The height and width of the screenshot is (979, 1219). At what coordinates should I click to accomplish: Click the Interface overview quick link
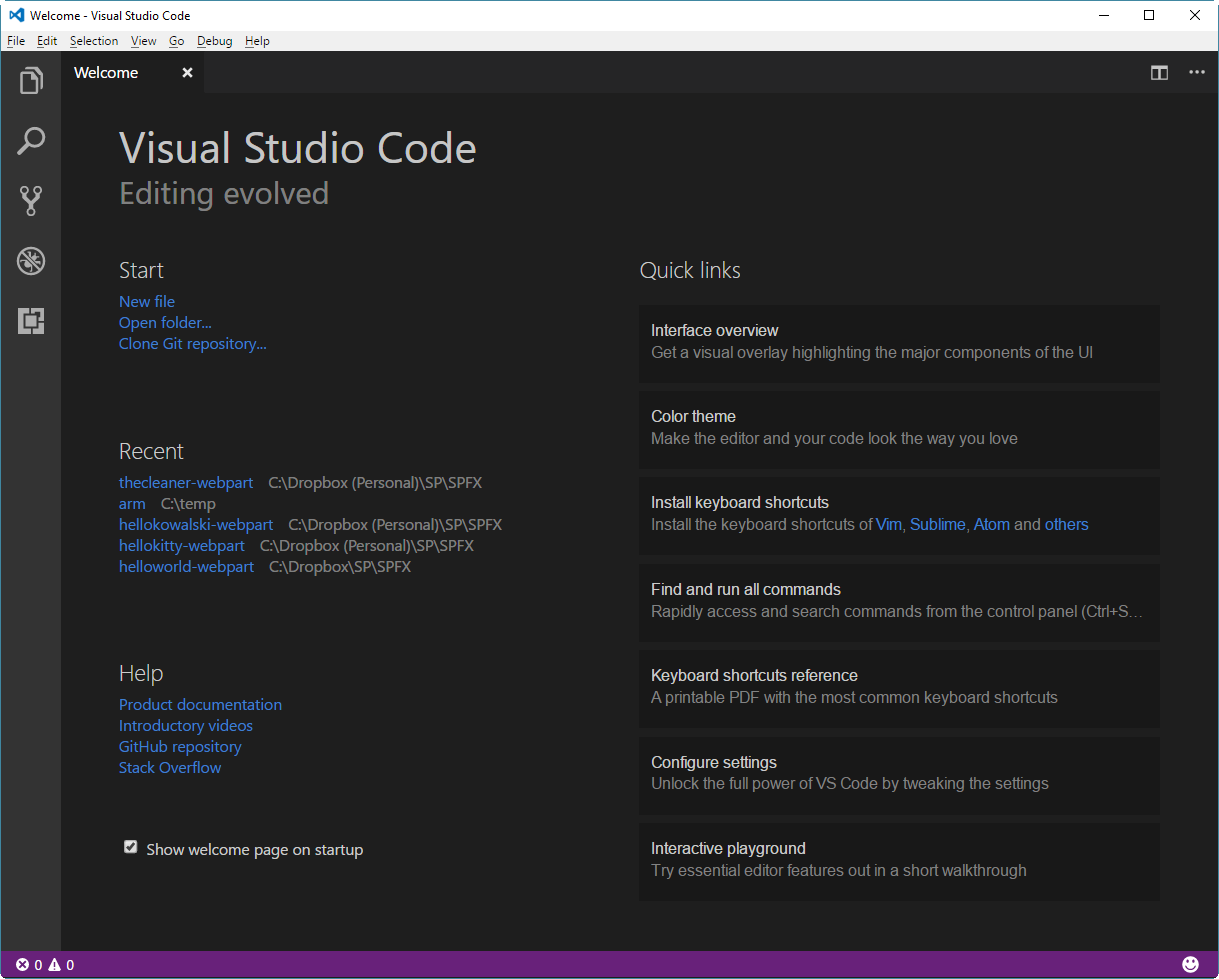[x=899, y=343]
